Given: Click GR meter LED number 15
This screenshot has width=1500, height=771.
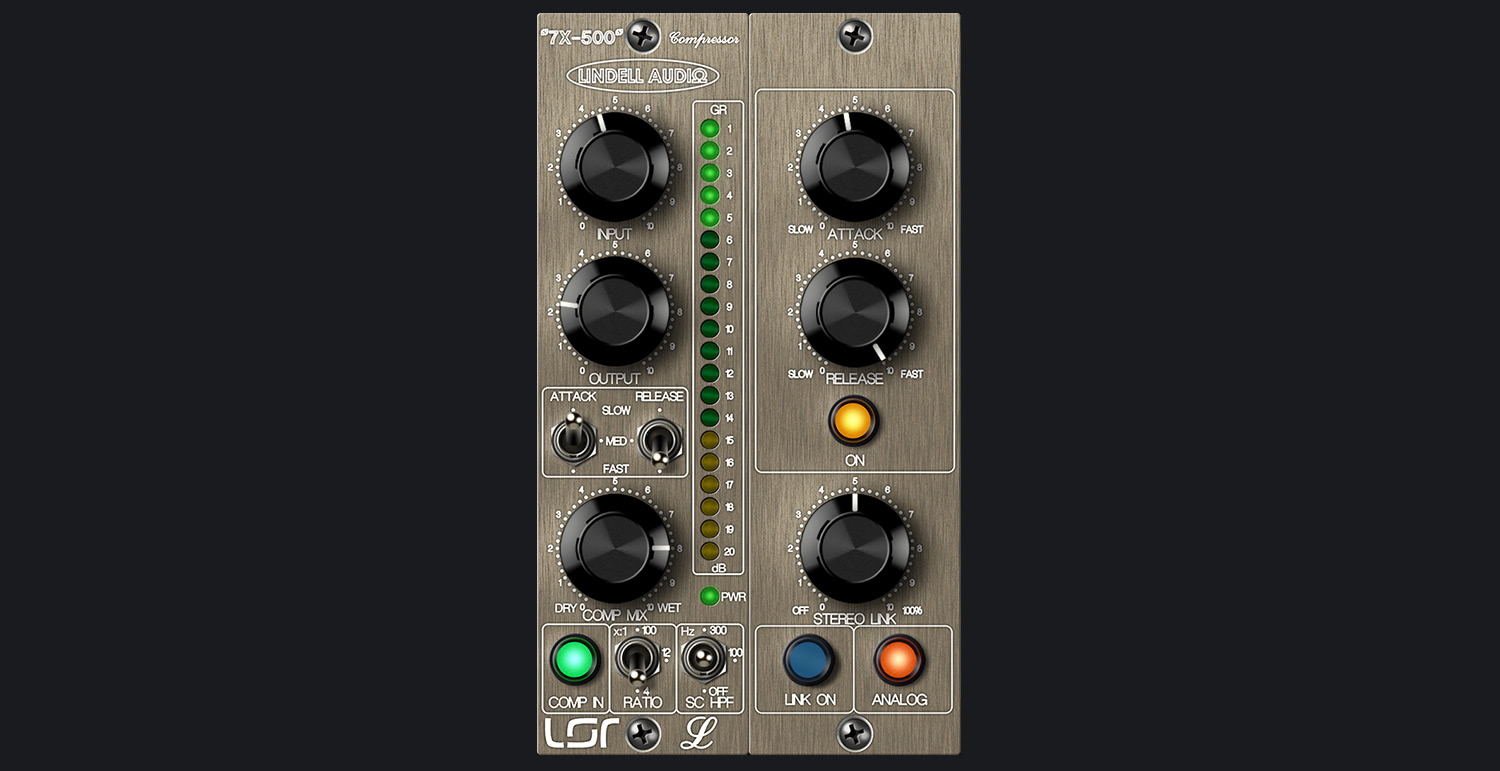Looking at the screenshot, I should pos(710,440).
